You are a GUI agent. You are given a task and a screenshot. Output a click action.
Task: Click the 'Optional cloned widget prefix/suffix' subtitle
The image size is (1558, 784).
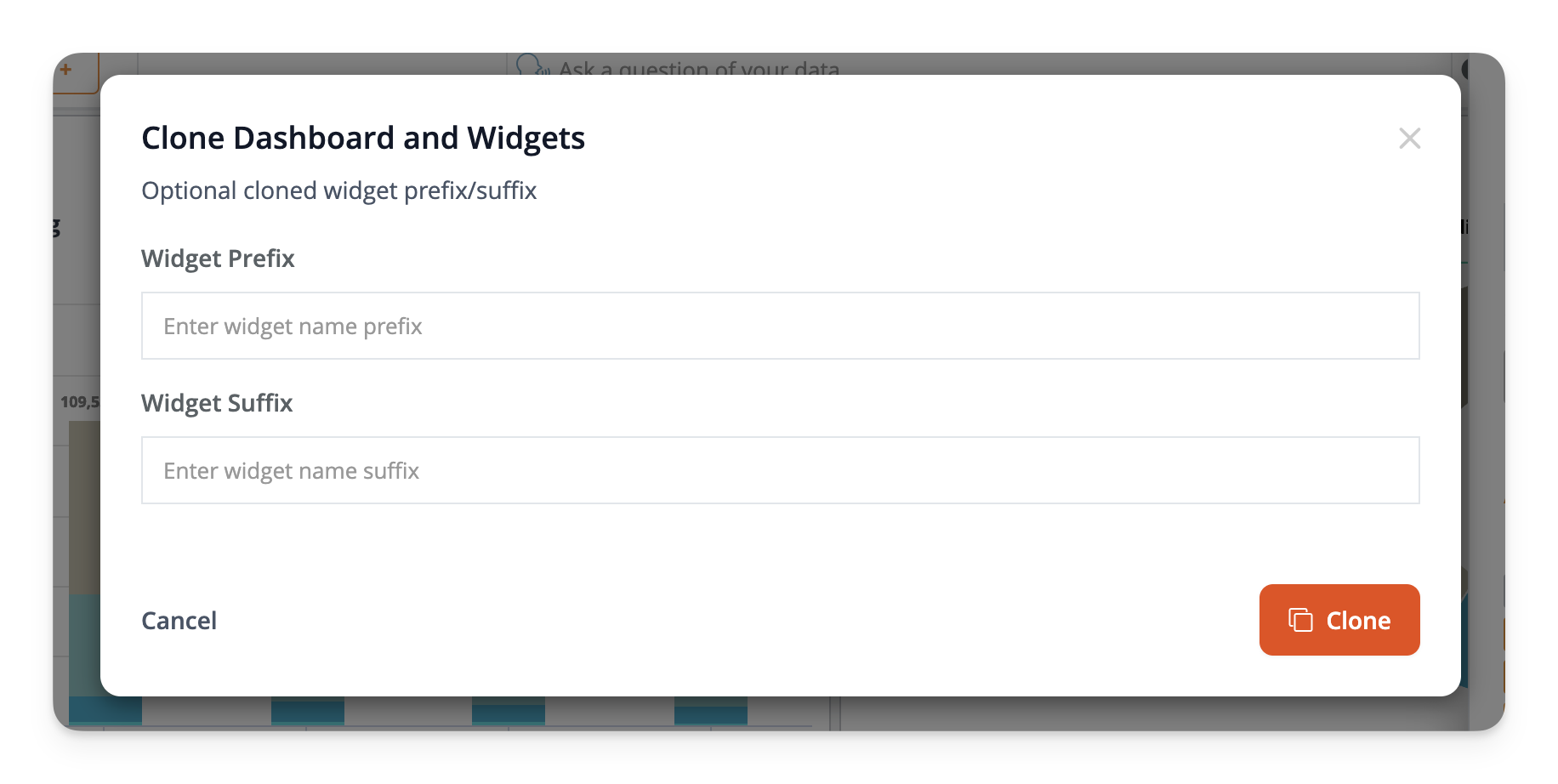pyautogui.click(x=338, y=190)
